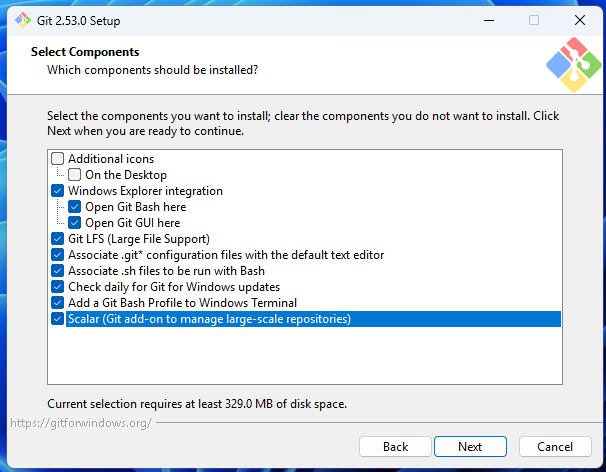Open the gitforwindows.org link
This screenshot has height=472, width=606.
[x=80, y=423]
